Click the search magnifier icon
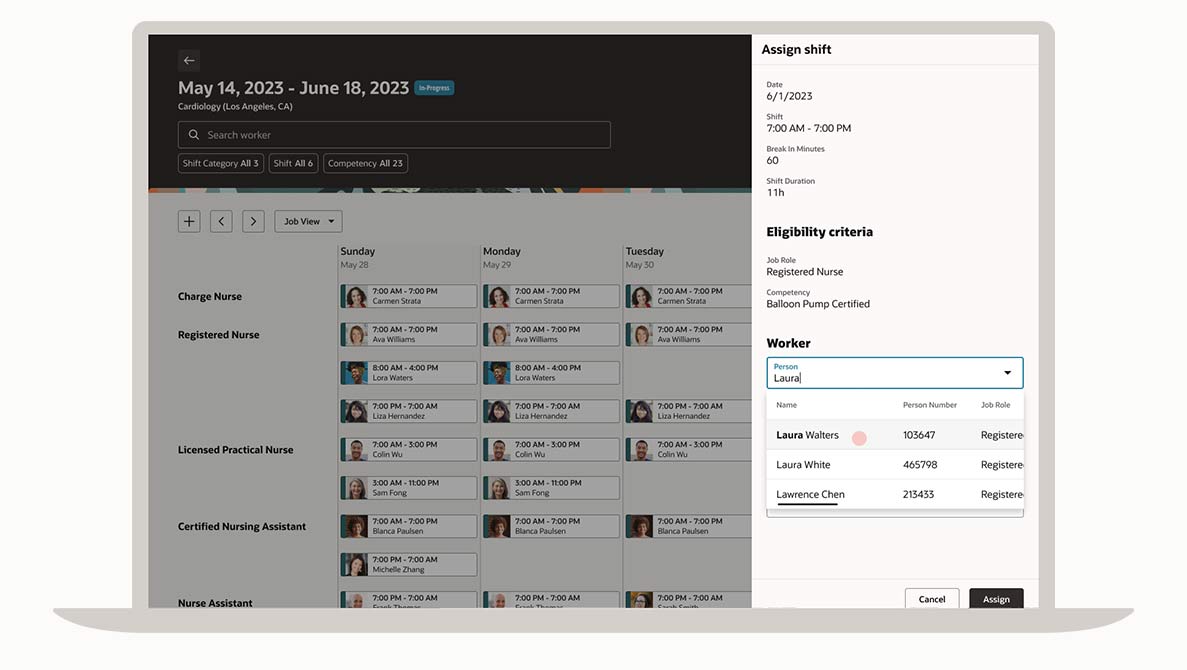Image resolution: width=1187 pixels, height=670 pixels. tap(194, 135)
